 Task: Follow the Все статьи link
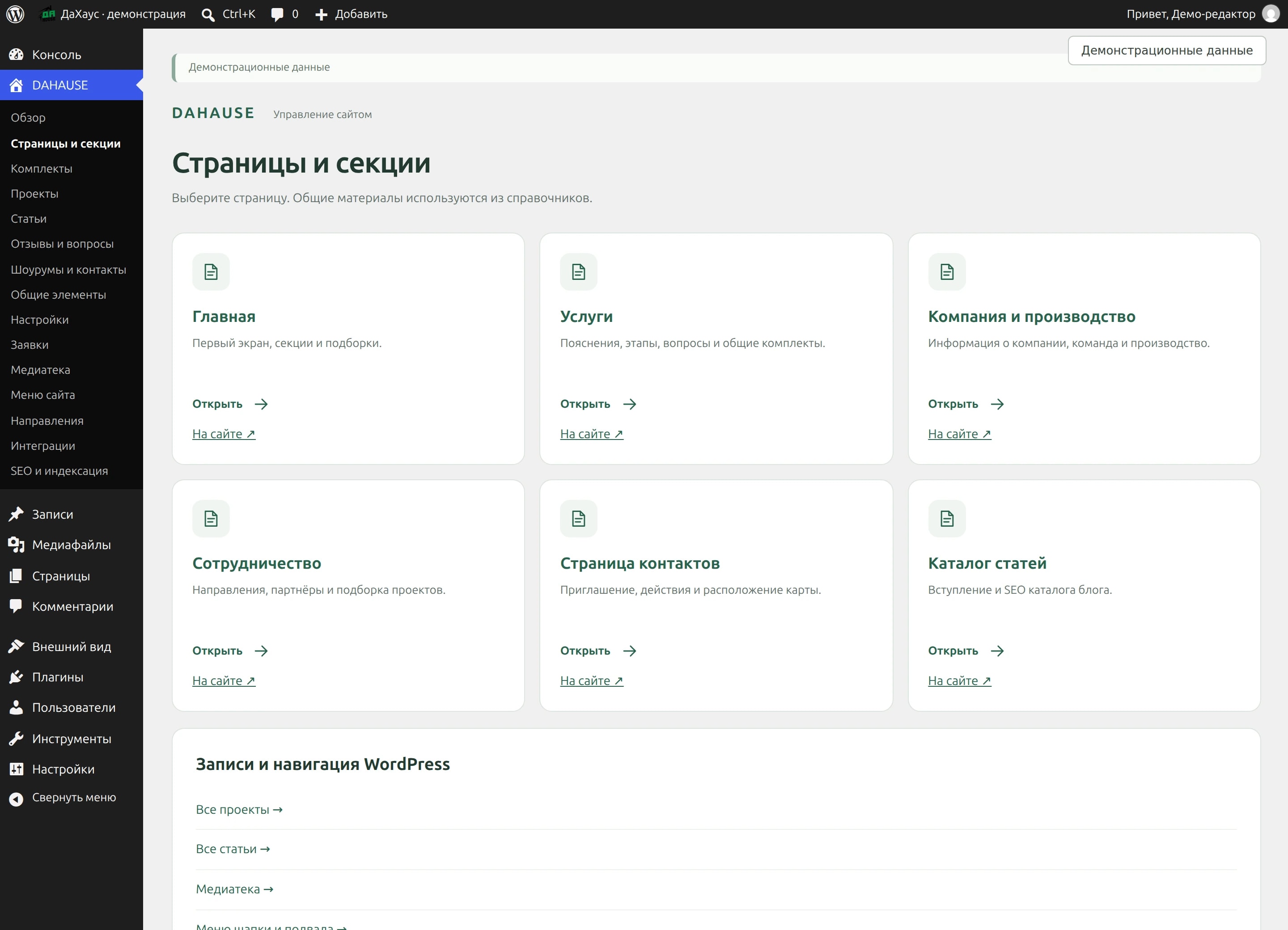(233, 850)
